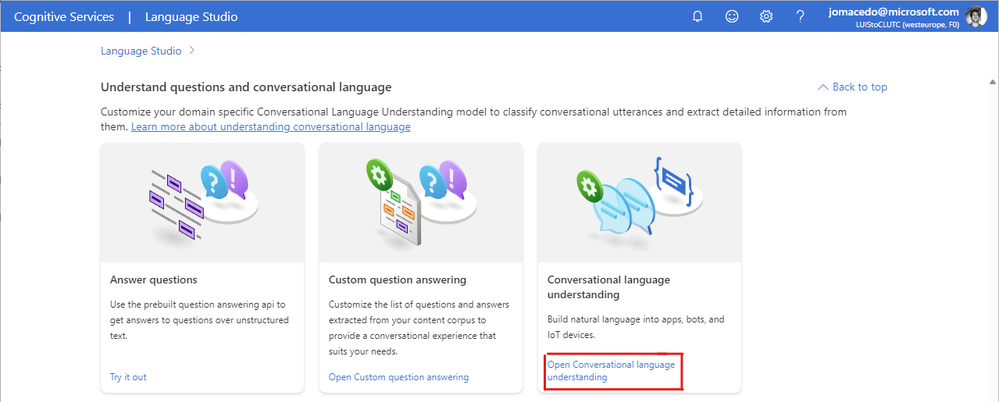This screenshot has width=999, height=402.
Task: Open the notifications bell icon
Action: pyautogui.click(x=698, y=17)
